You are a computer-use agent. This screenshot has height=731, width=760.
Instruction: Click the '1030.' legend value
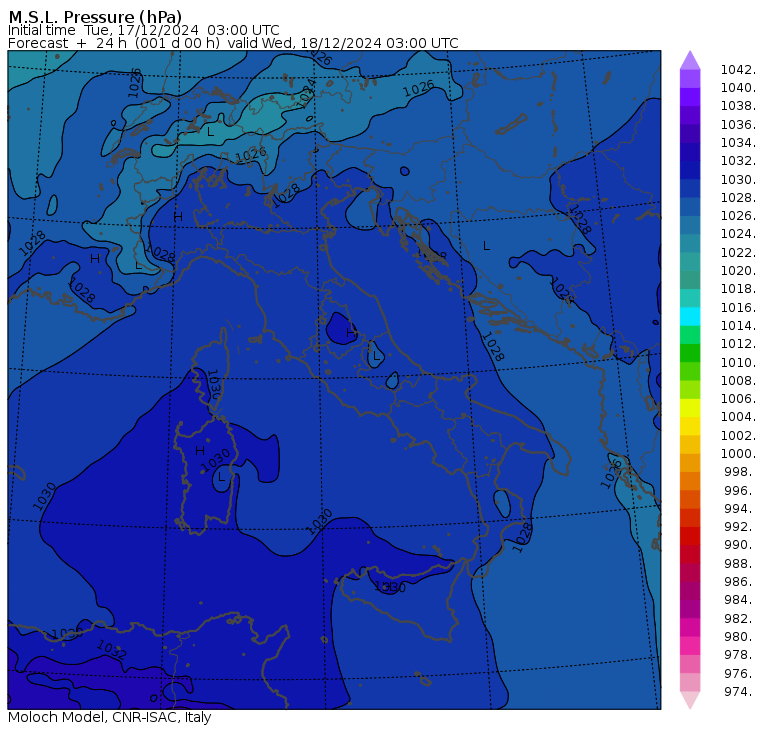[x=738, y=179]
